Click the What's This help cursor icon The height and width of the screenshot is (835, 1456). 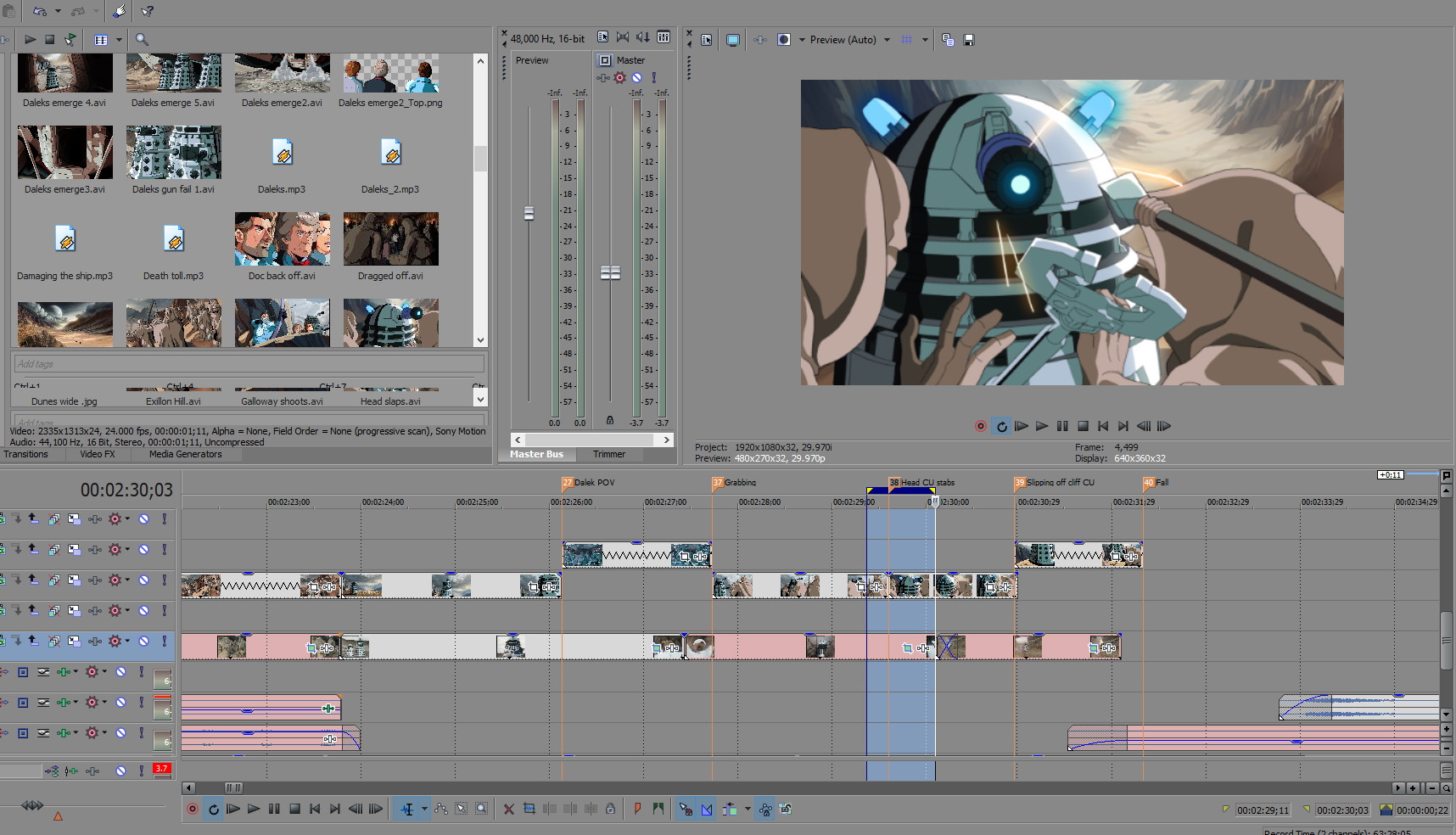click(x=148, y=11)
